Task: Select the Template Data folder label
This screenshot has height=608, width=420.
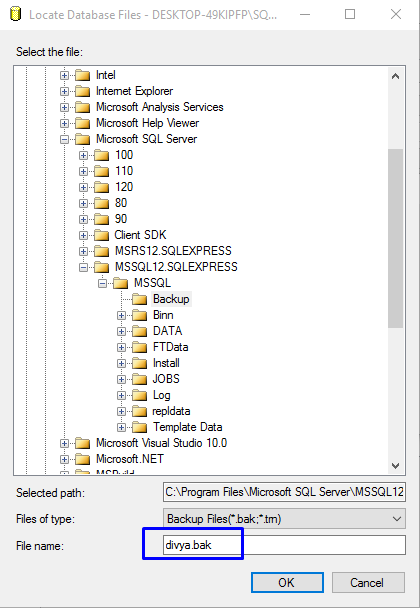Action: [188, 427]
